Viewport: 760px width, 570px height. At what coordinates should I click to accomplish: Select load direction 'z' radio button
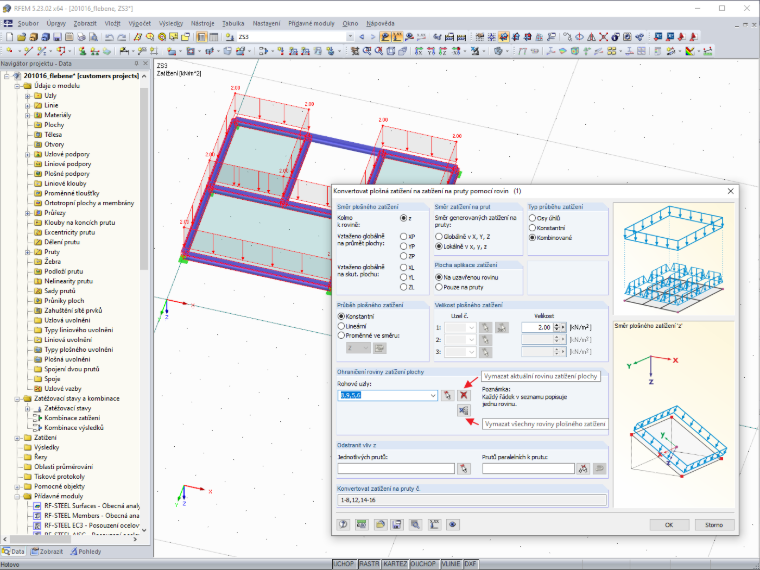pyautogui.click(x=403, y=218)
